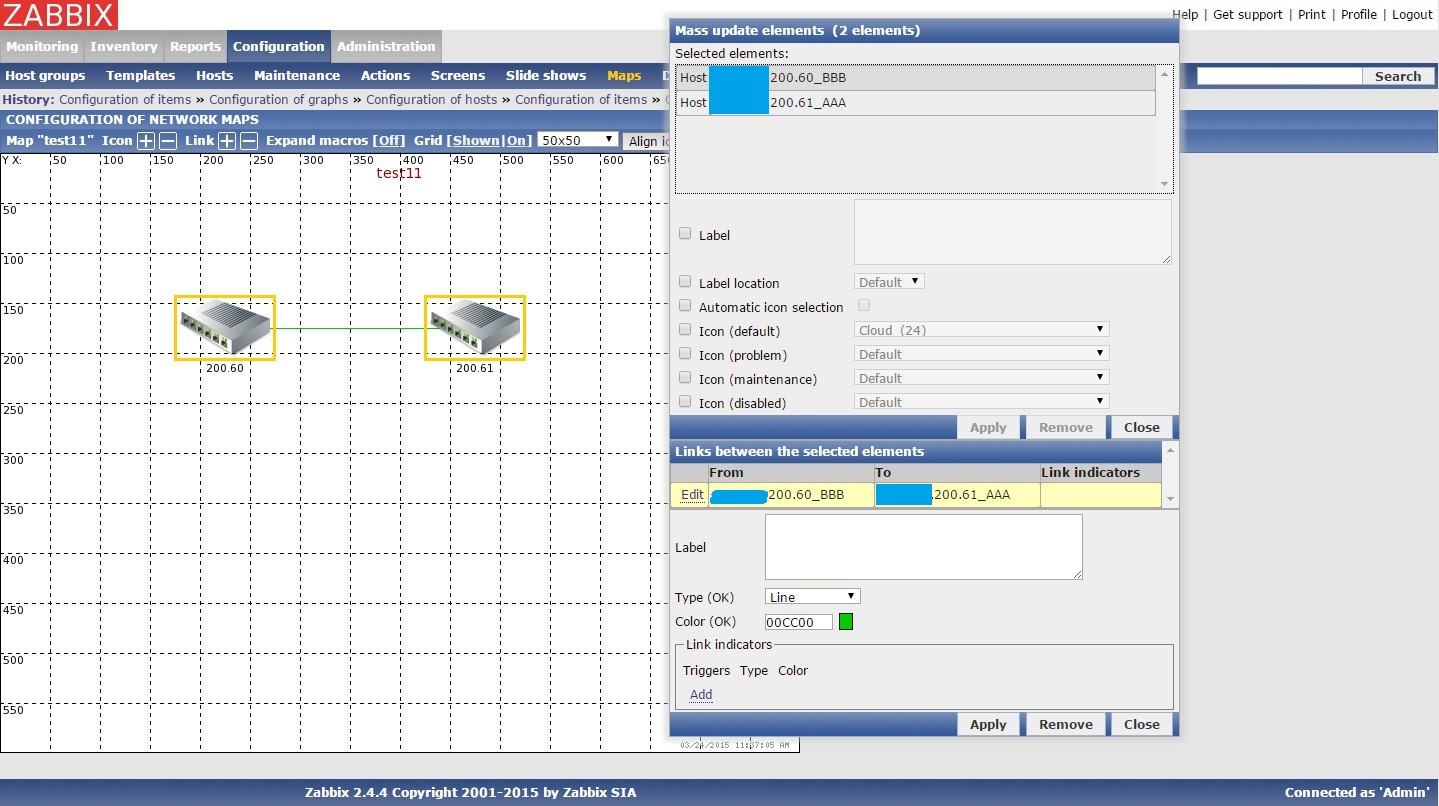Click the Icon plus button to add element

tap(146, 141)
